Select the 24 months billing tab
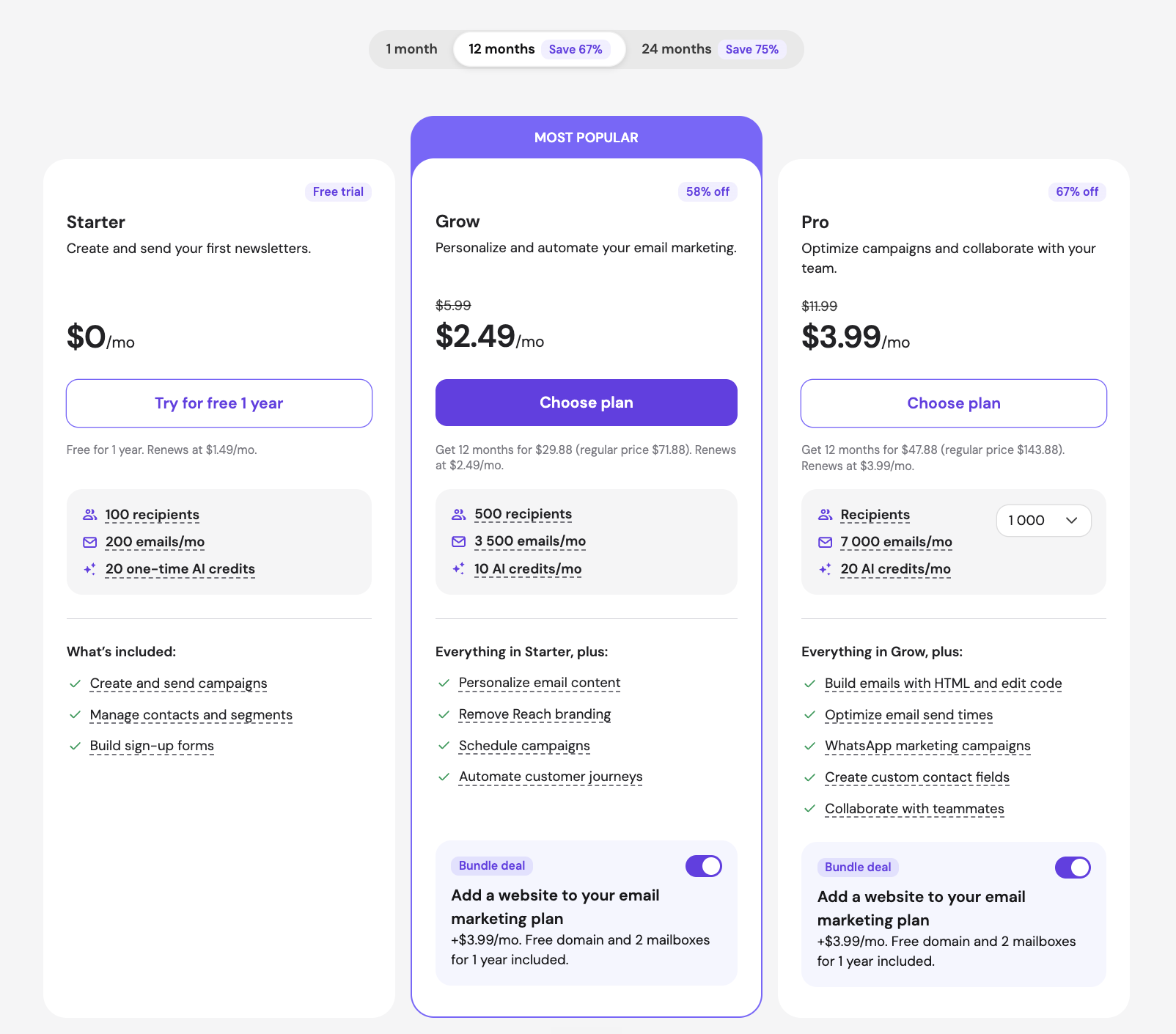Screen dimensions: 1176x1034 [x=713, y=49]
